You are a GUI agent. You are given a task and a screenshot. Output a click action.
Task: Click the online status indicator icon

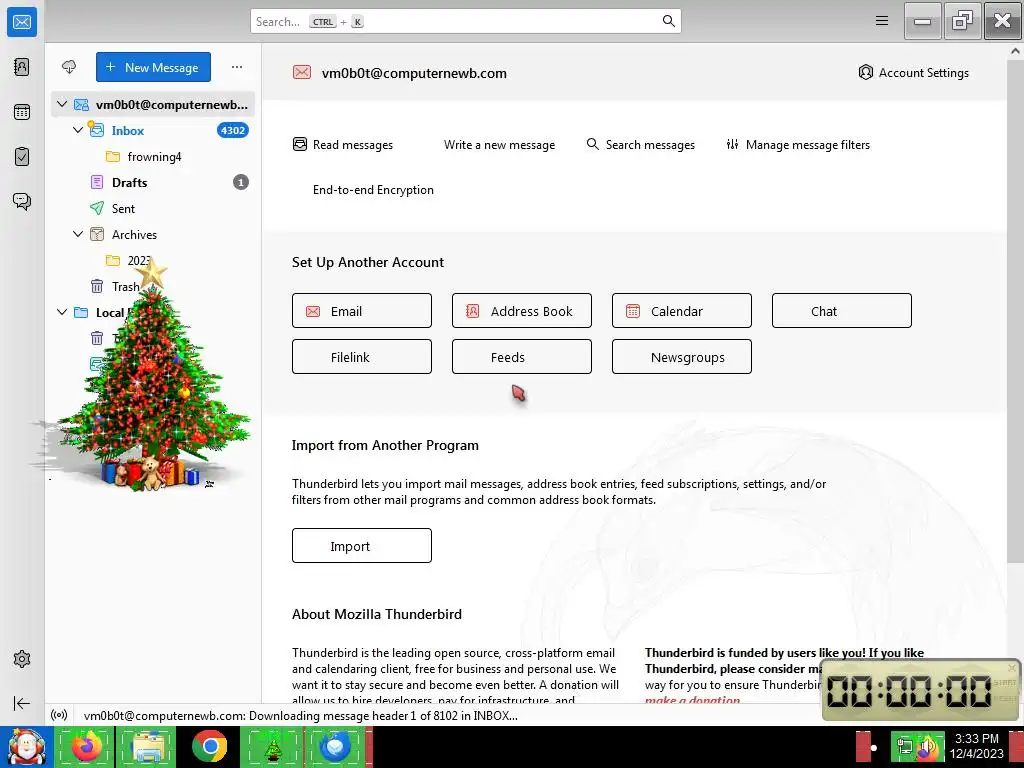pos(59,715)
